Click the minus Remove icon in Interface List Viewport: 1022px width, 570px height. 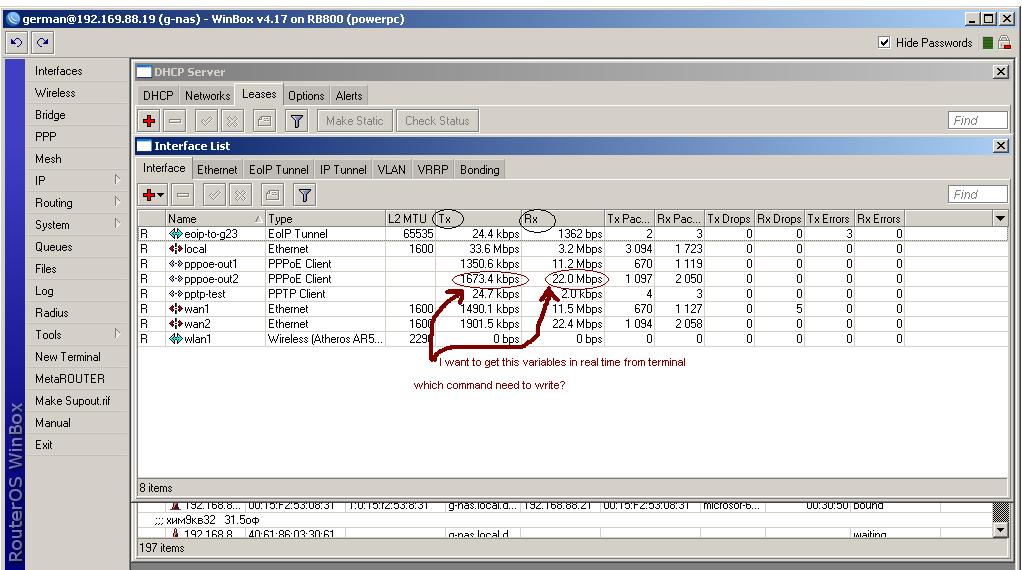pos(183,195)
